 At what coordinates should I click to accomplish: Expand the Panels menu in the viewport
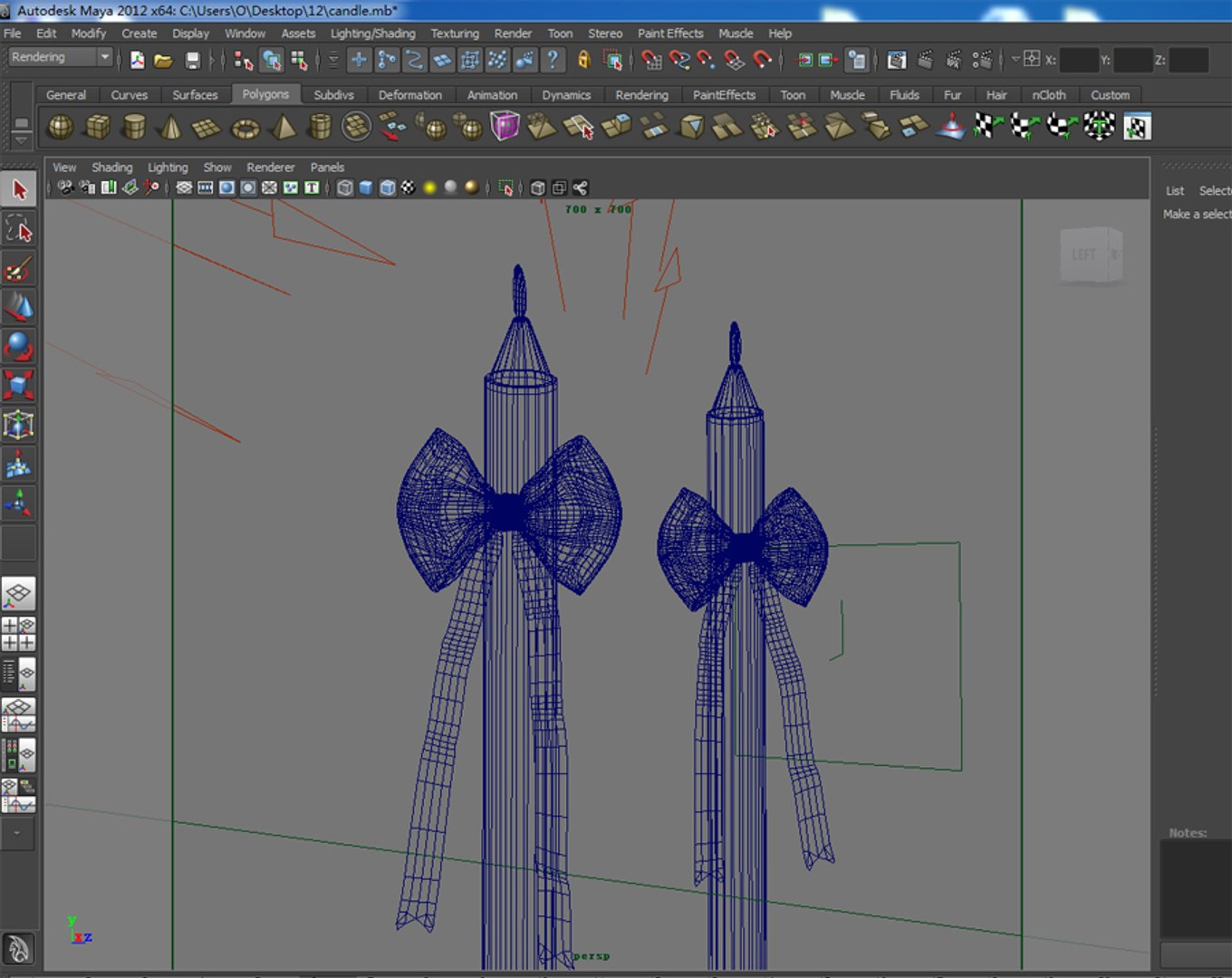tap(327, 168)
